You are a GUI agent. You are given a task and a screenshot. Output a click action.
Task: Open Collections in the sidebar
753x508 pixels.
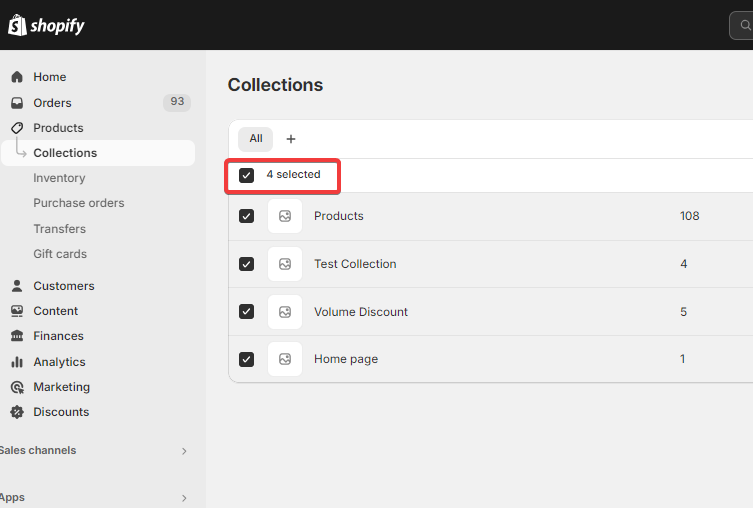point(98,153)
